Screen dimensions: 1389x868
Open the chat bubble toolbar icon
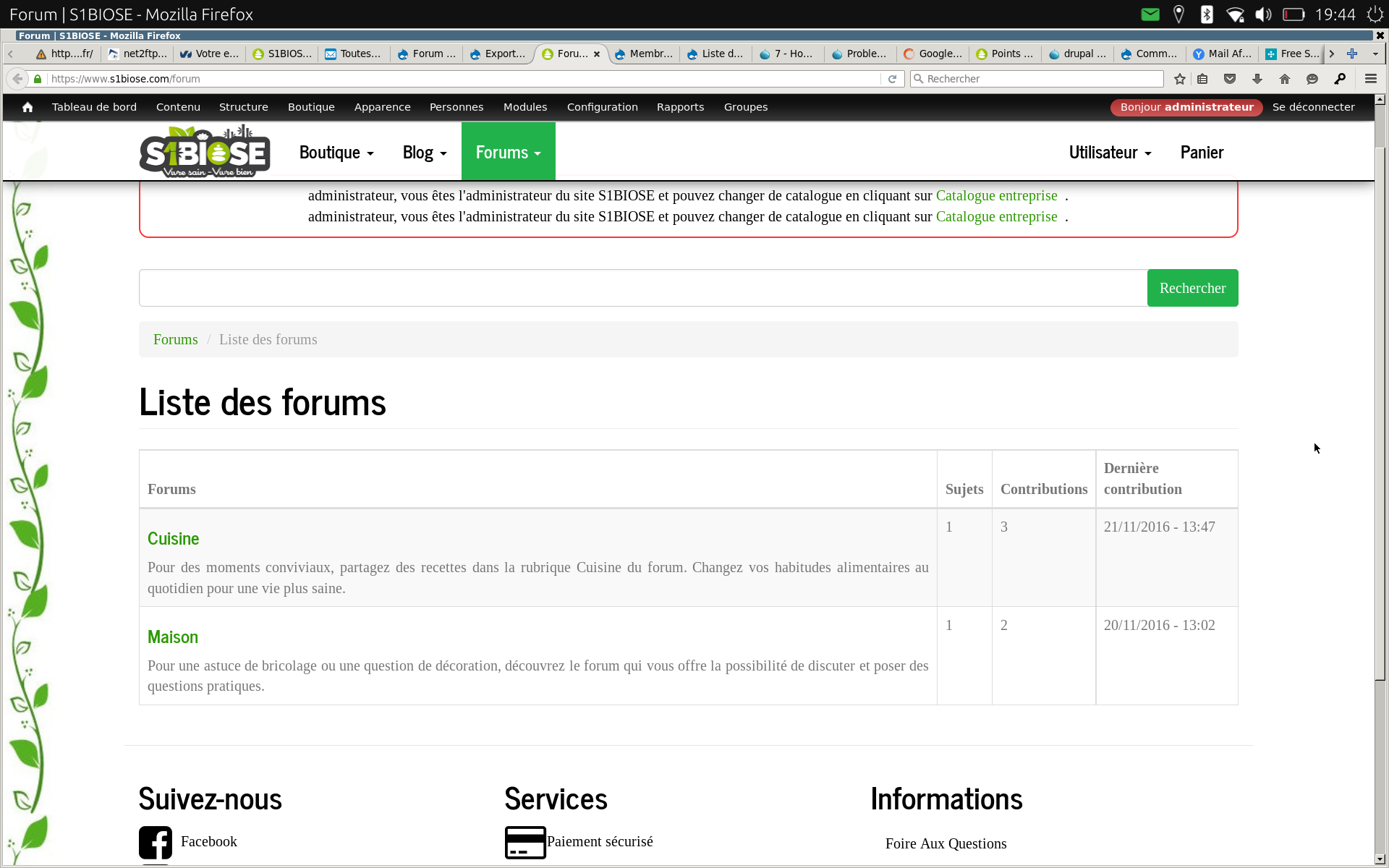pos(1312,79)
